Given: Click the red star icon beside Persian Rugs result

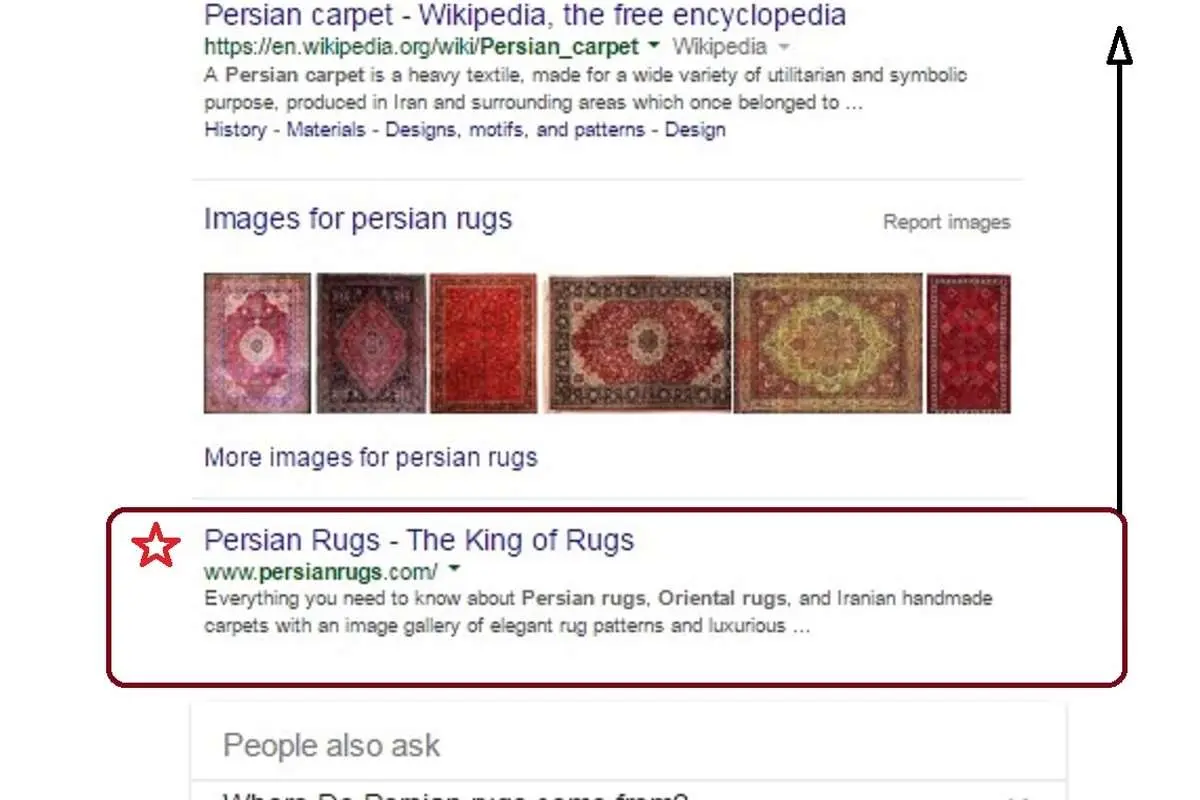Looking at the screenshot, I should coord(156,547).
